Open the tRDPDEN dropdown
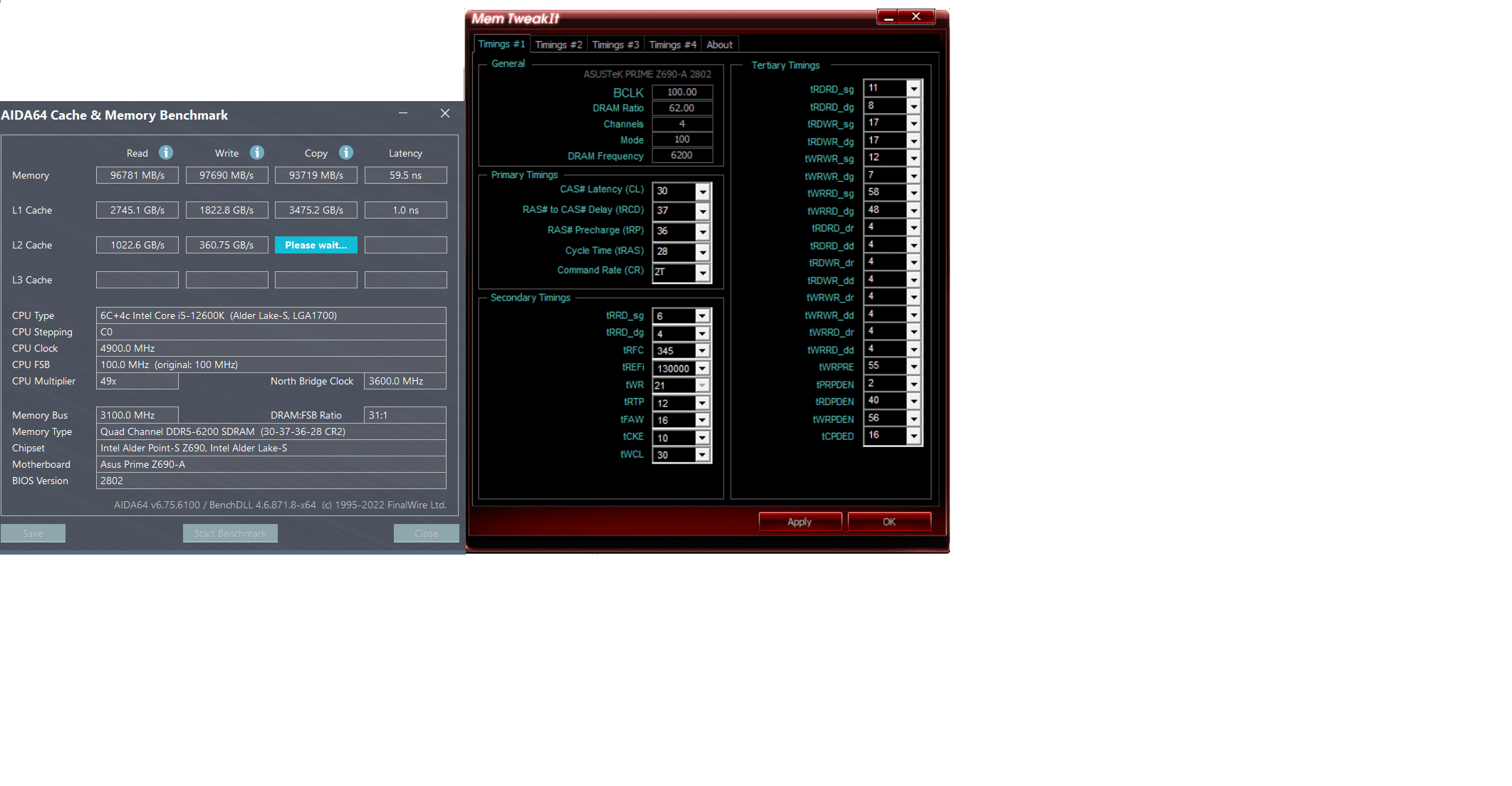This screenshot has height=786, width=1512. (914, 402)
